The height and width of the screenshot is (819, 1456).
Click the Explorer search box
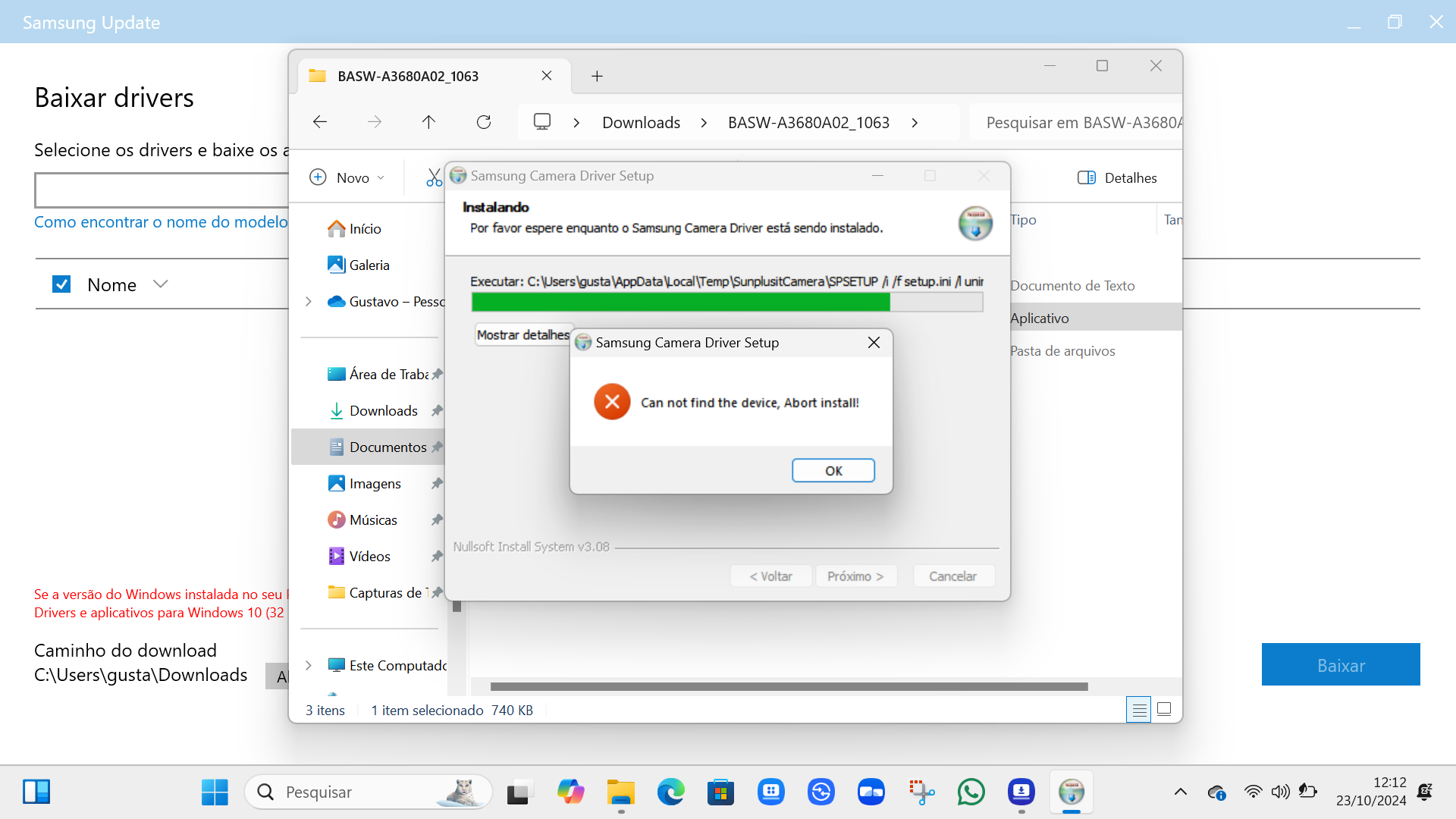1076,123
